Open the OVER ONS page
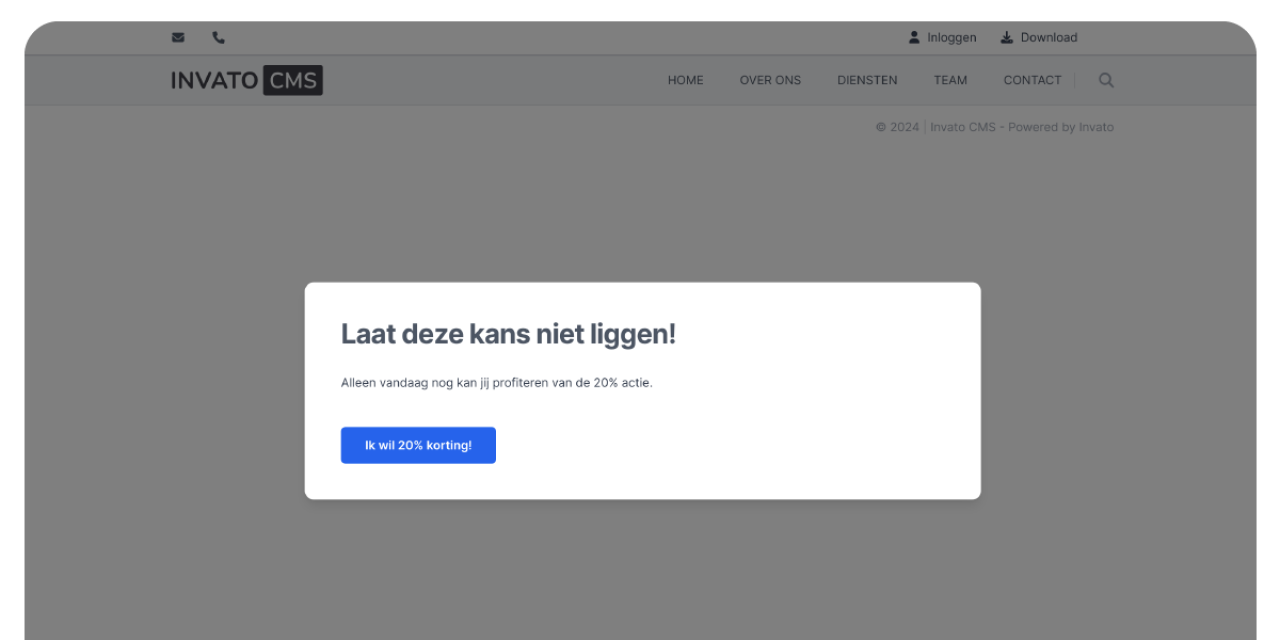The image size is (1280, 640). coord(770,81)
